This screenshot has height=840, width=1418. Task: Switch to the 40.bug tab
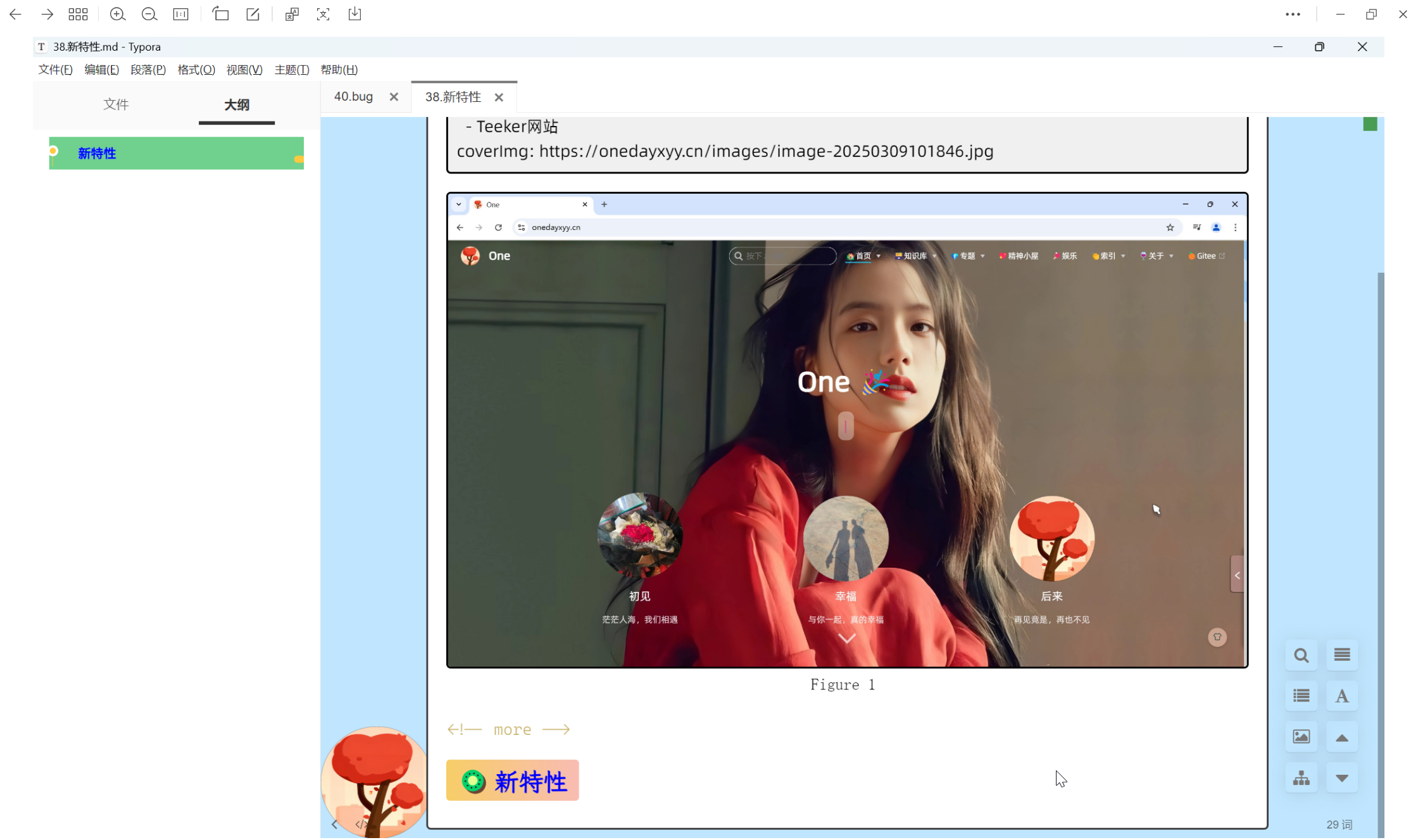click(x=353, y=97)
